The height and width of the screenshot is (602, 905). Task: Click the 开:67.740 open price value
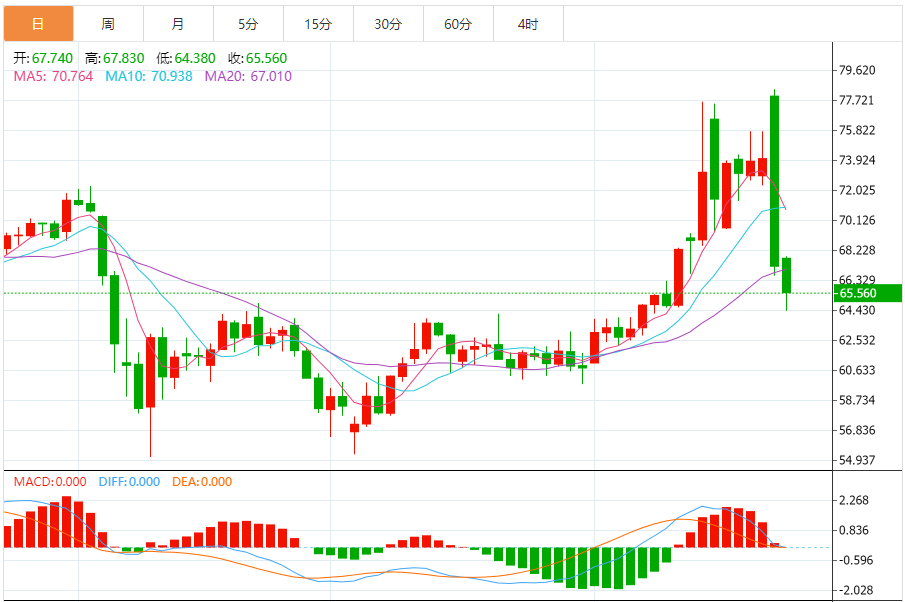coord(43,58)
